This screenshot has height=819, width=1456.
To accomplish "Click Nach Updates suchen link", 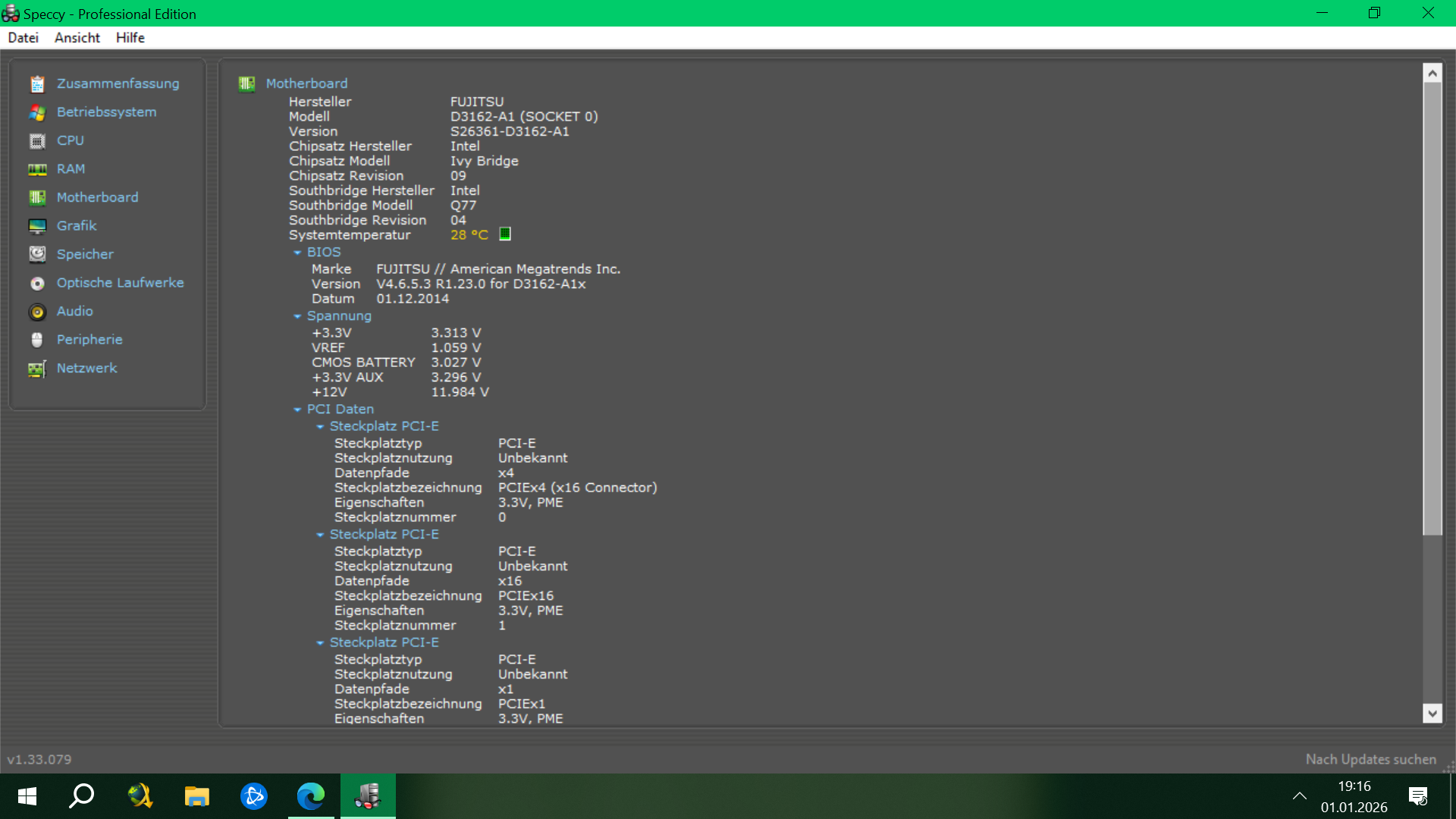I will pyautogui.click(x=1370, y=759).
